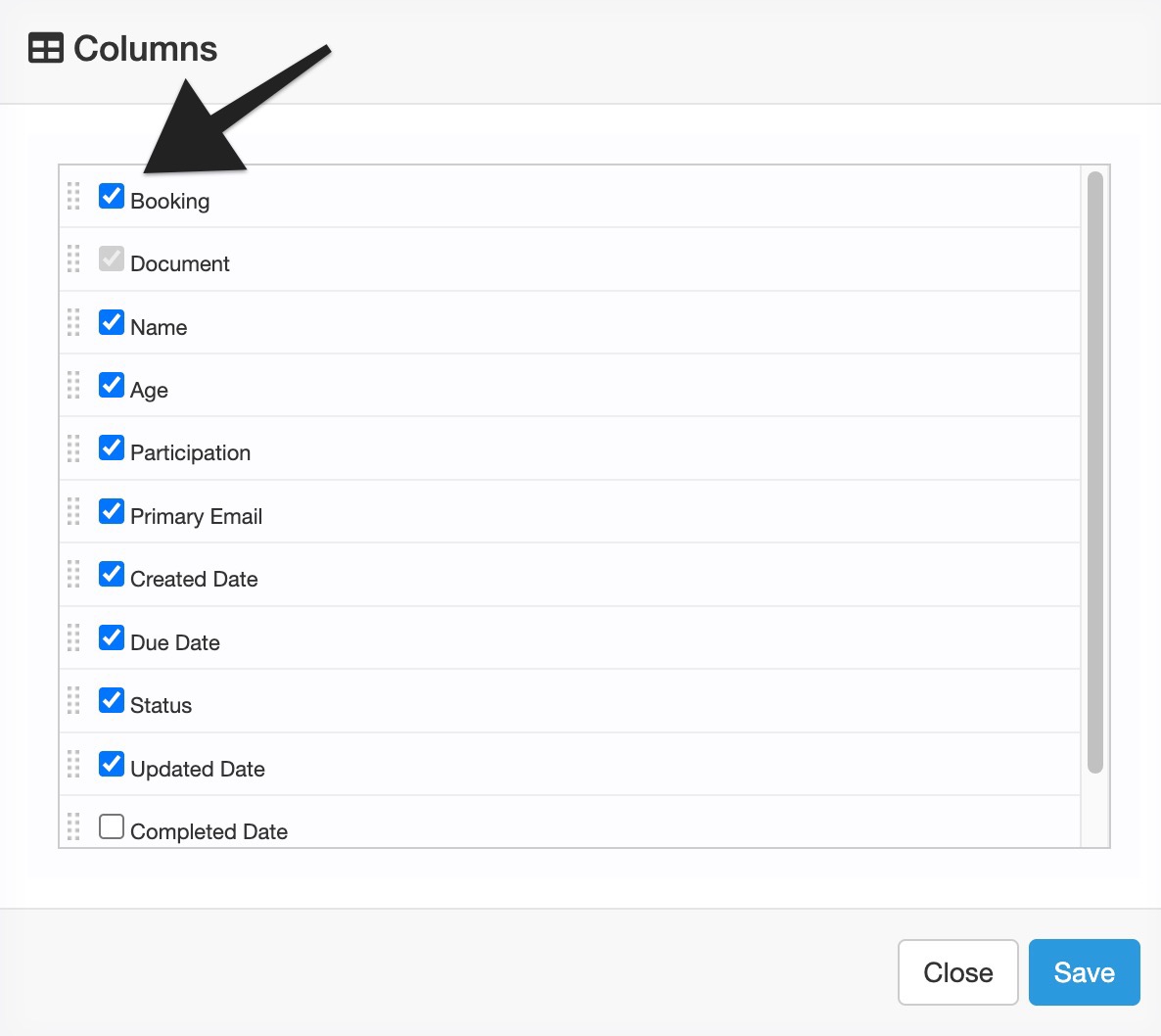Click the Name label text
The image size is (1161, 1036).
[159, 327]
